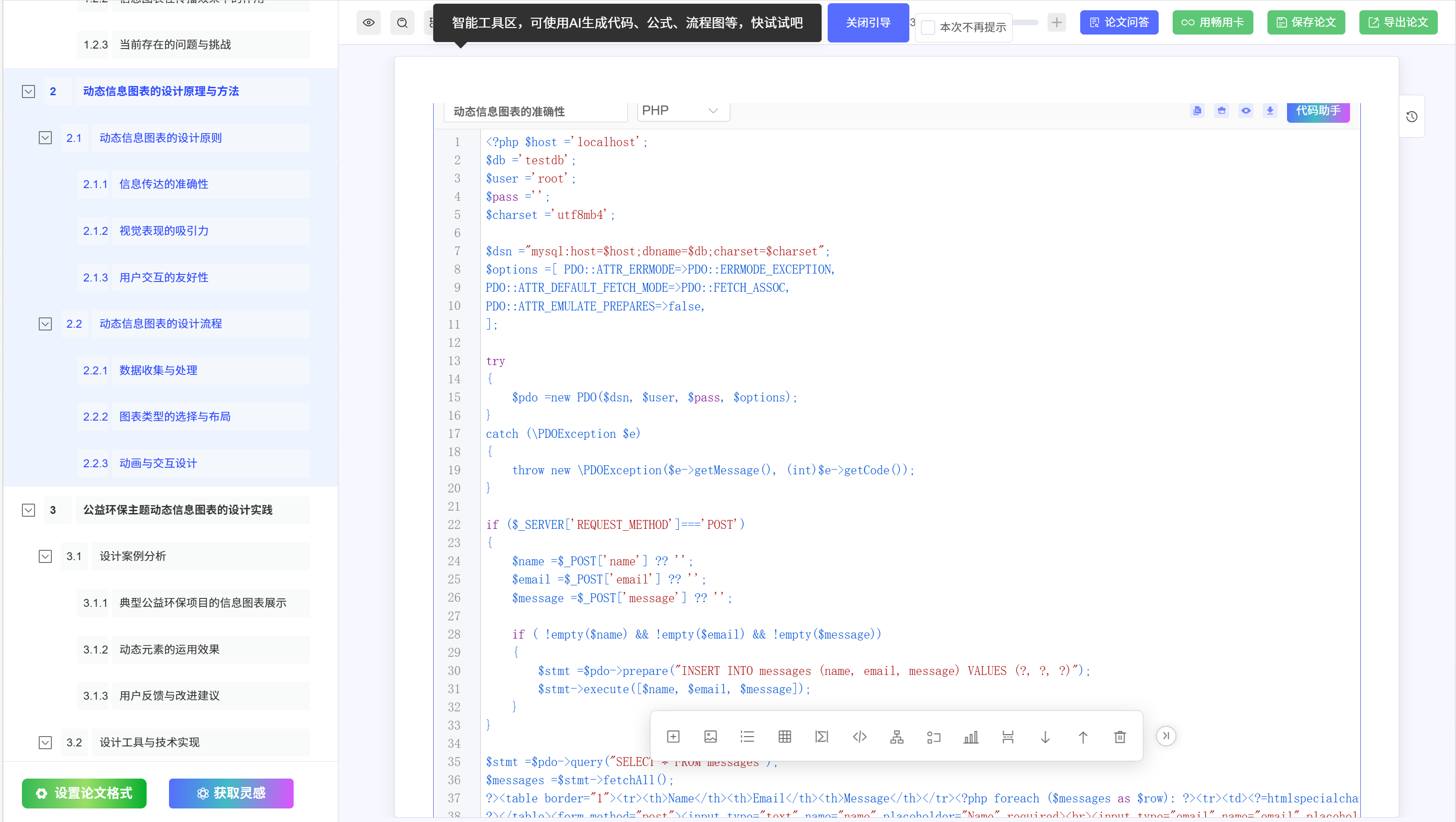Toggle code preview with the blue eye icon
The height and width of the screenshot is (822, 1456).
point(1245,111)
